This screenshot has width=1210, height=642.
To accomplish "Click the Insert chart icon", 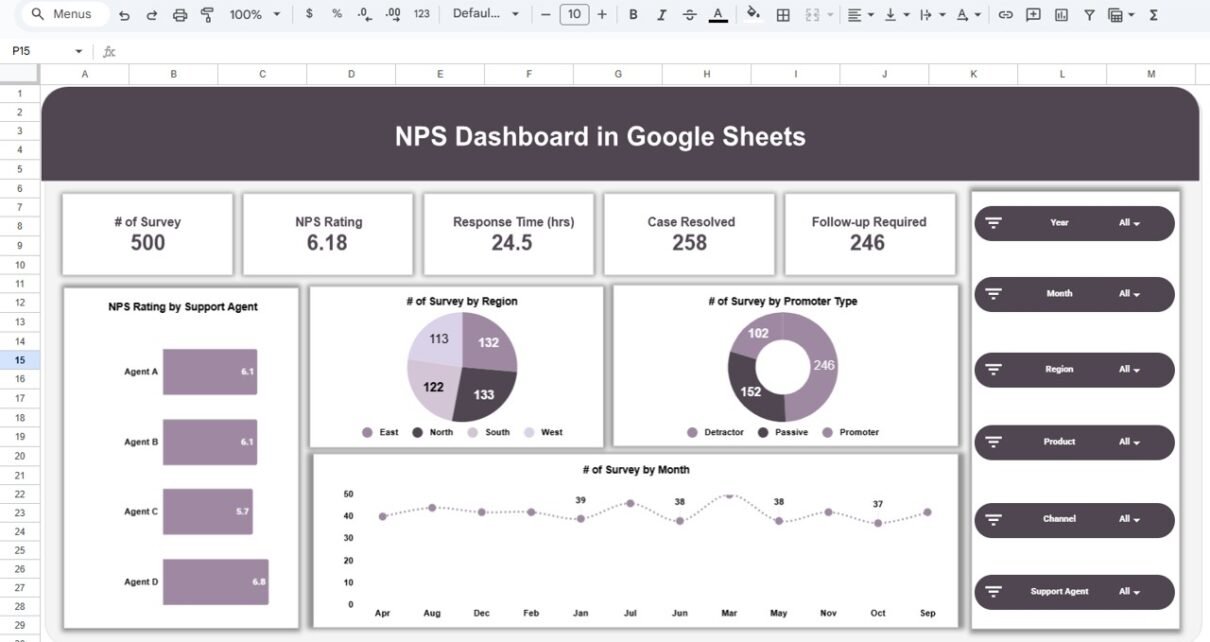I will point(1061,15).
